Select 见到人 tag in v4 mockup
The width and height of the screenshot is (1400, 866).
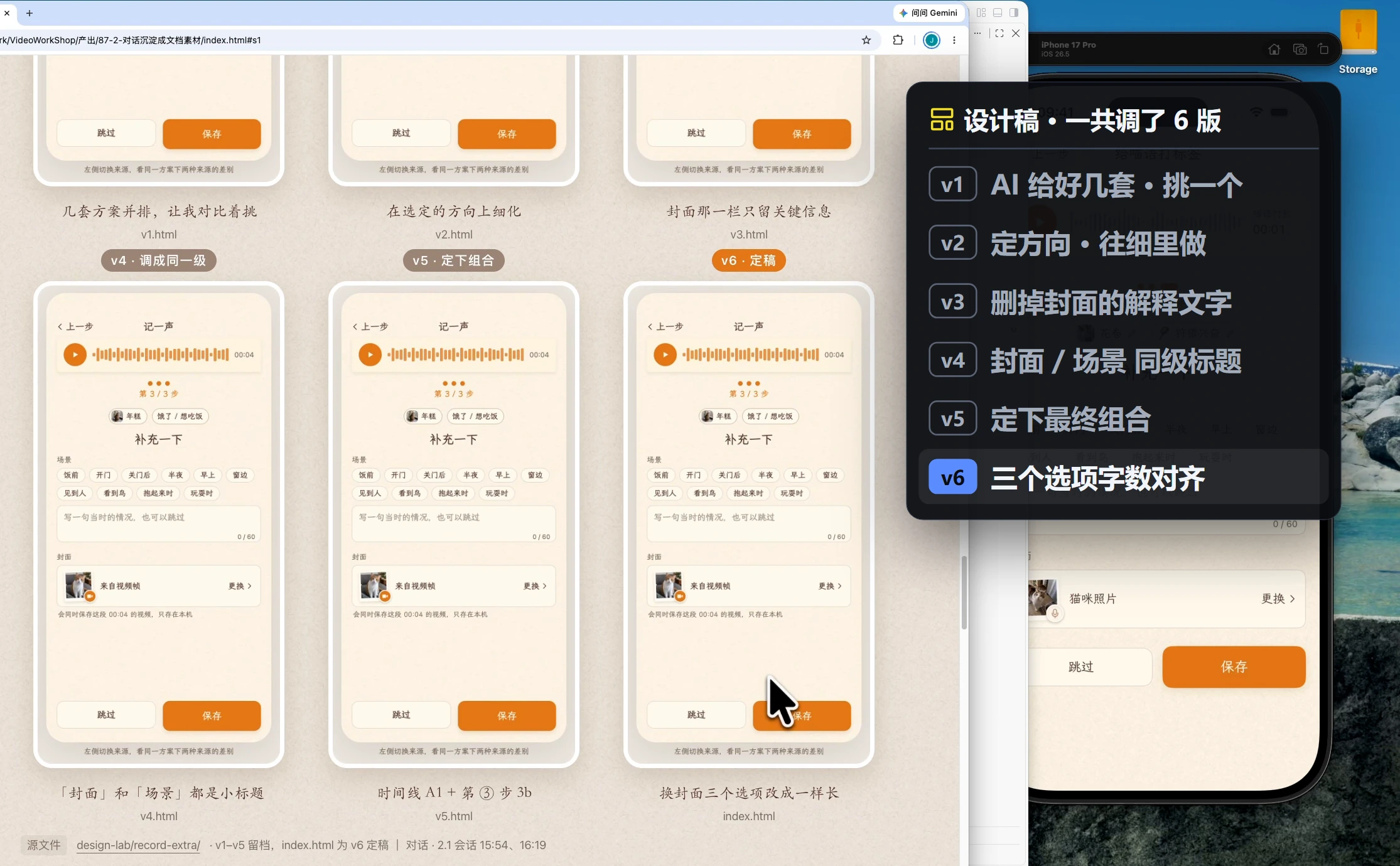tap(75, 493)
